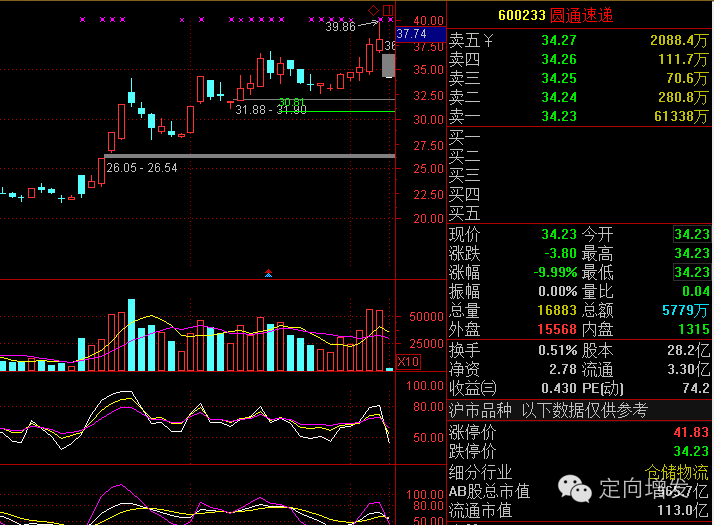
Task: Click the gray gap band near 26.05
Action: tap(250, 156)
